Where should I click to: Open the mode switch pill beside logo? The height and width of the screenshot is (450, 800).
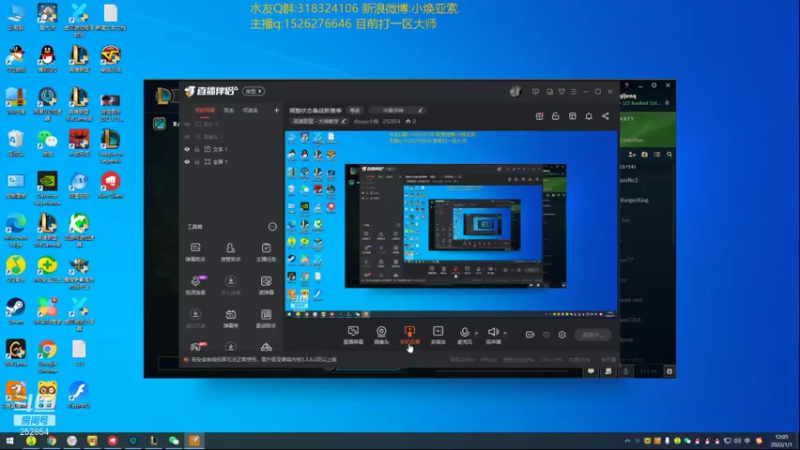tap(253, 91)
